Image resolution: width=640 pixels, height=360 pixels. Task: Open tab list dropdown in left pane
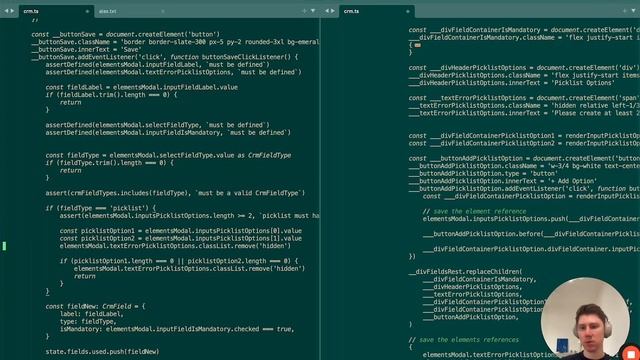tap(313, 11)
